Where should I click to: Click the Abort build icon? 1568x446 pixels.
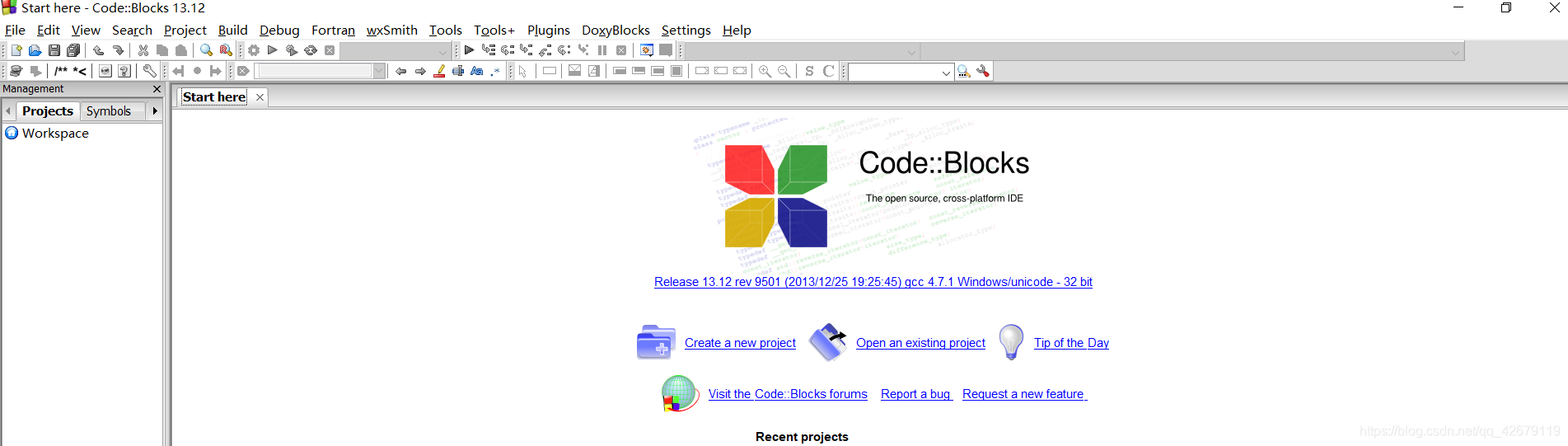[x=330, y=50]
